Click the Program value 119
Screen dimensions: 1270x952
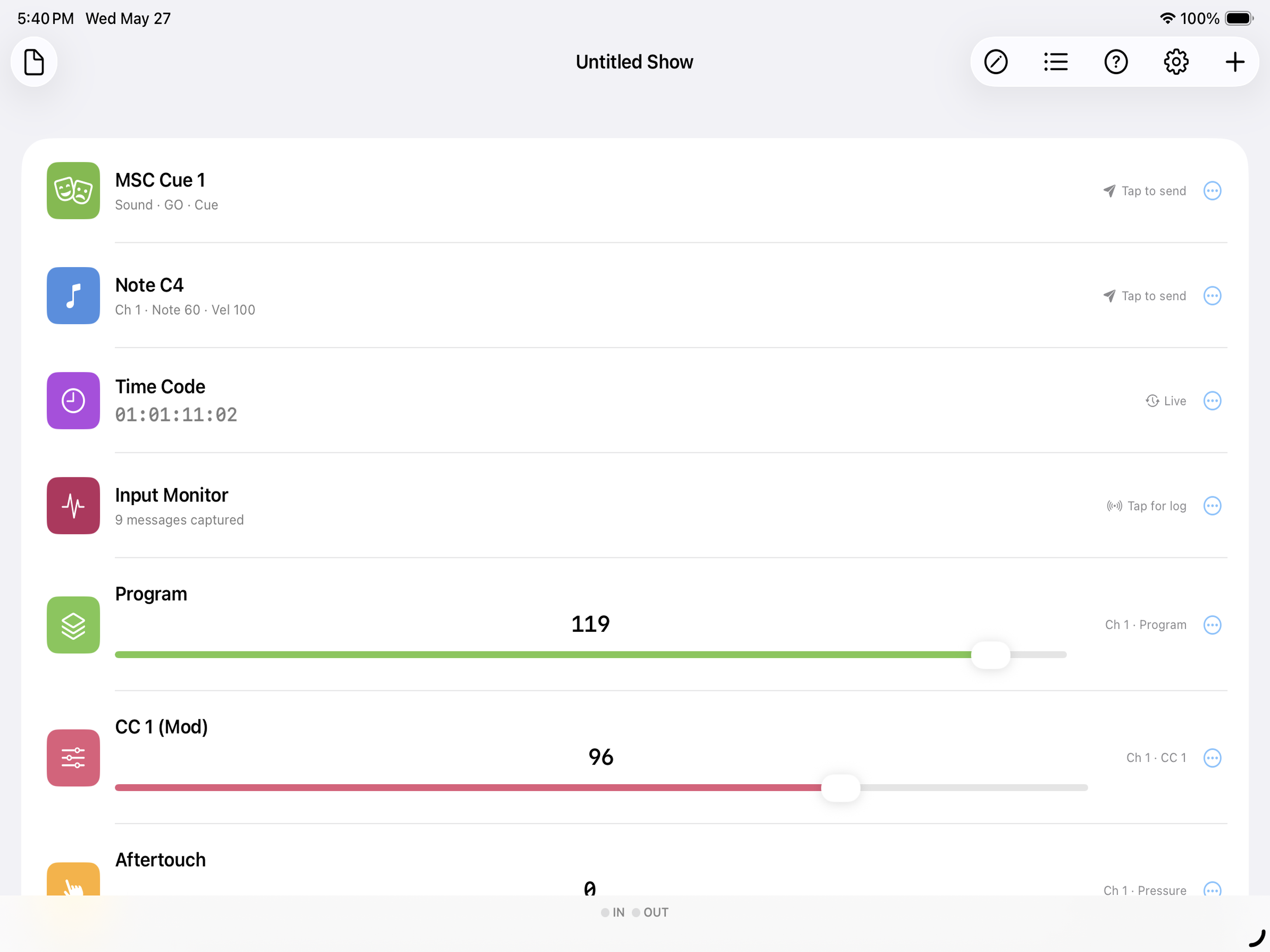click(x=590, y=624)
